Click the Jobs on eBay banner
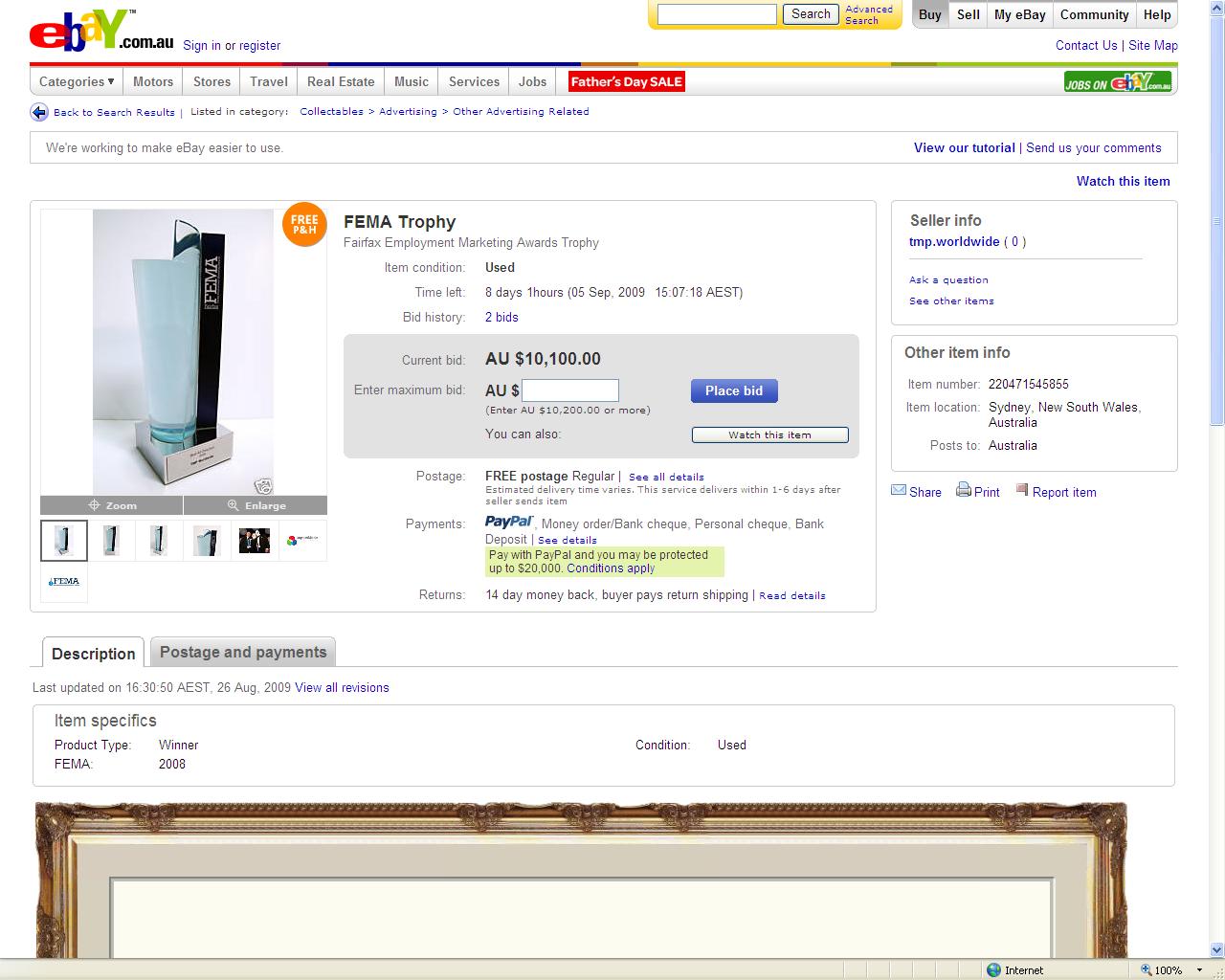Image resolution: width=1225 pixels, height=980 pixels. click(x=1118, y=82)
